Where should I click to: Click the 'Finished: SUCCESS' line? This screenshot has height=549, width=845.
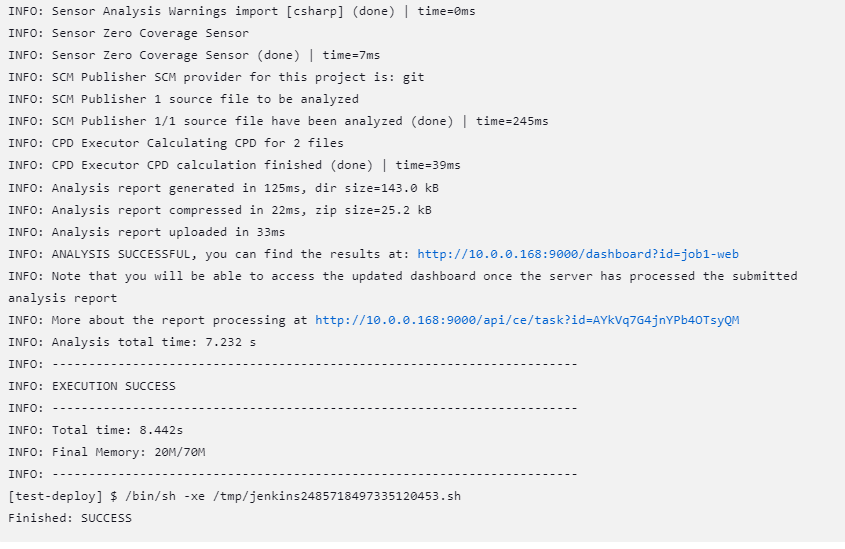point(70,518)
